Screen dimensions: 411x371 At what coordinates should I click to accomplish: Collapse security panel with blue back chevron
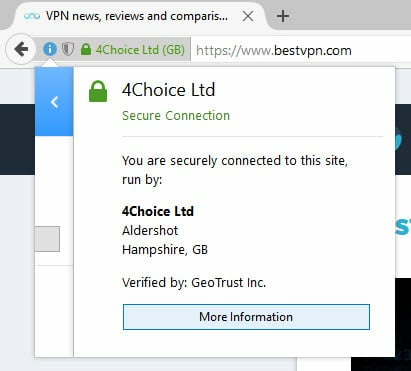[x=54, y=102]
